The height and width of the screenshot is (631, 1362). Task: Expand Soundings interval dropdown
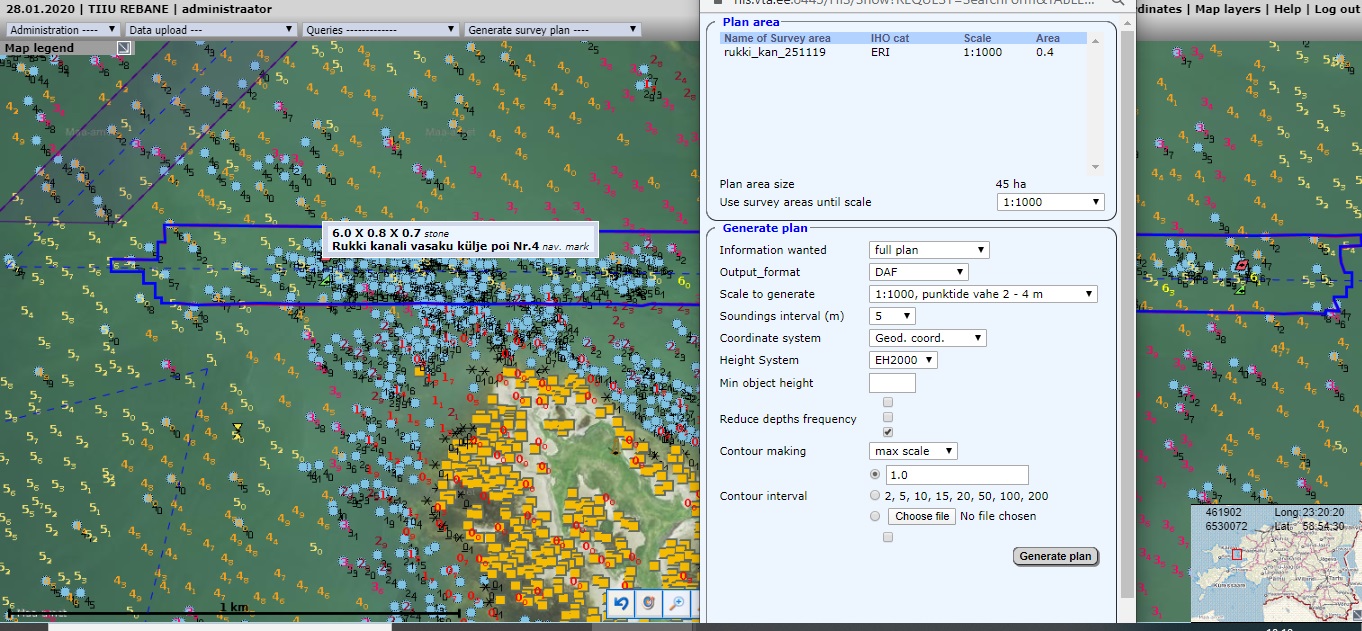892,316
